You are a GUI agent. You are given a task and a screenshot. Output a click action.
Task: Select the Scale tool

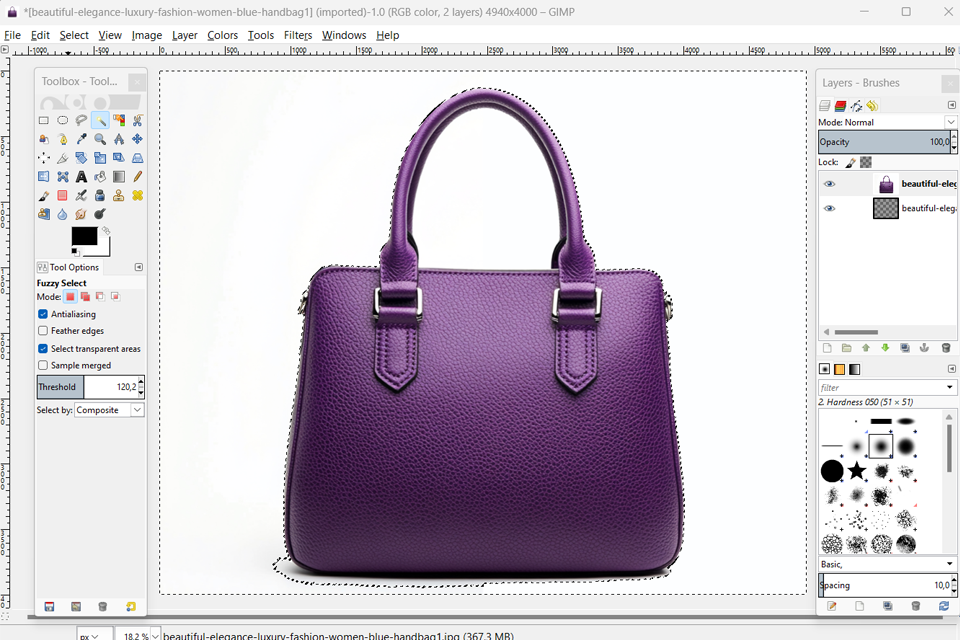[100, 158]
